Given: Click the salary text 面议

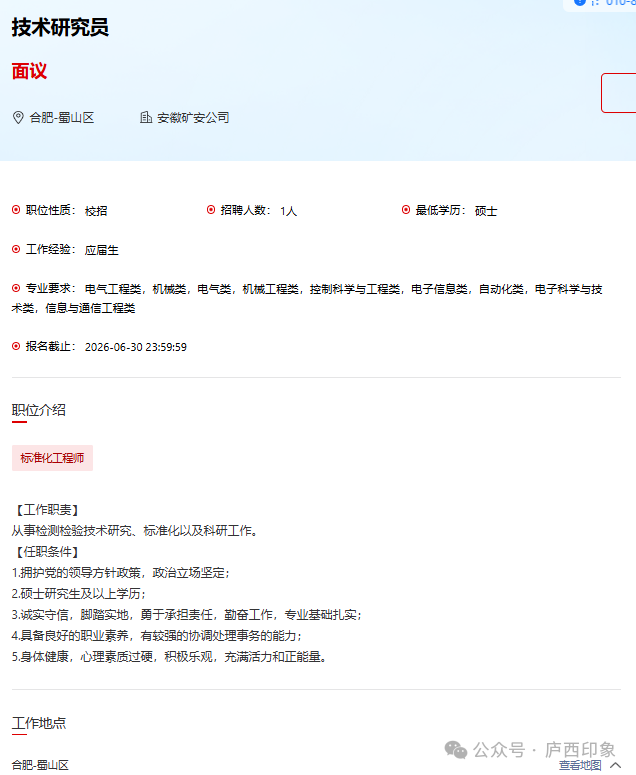Looking at the screenshot, I should (29, 71).
